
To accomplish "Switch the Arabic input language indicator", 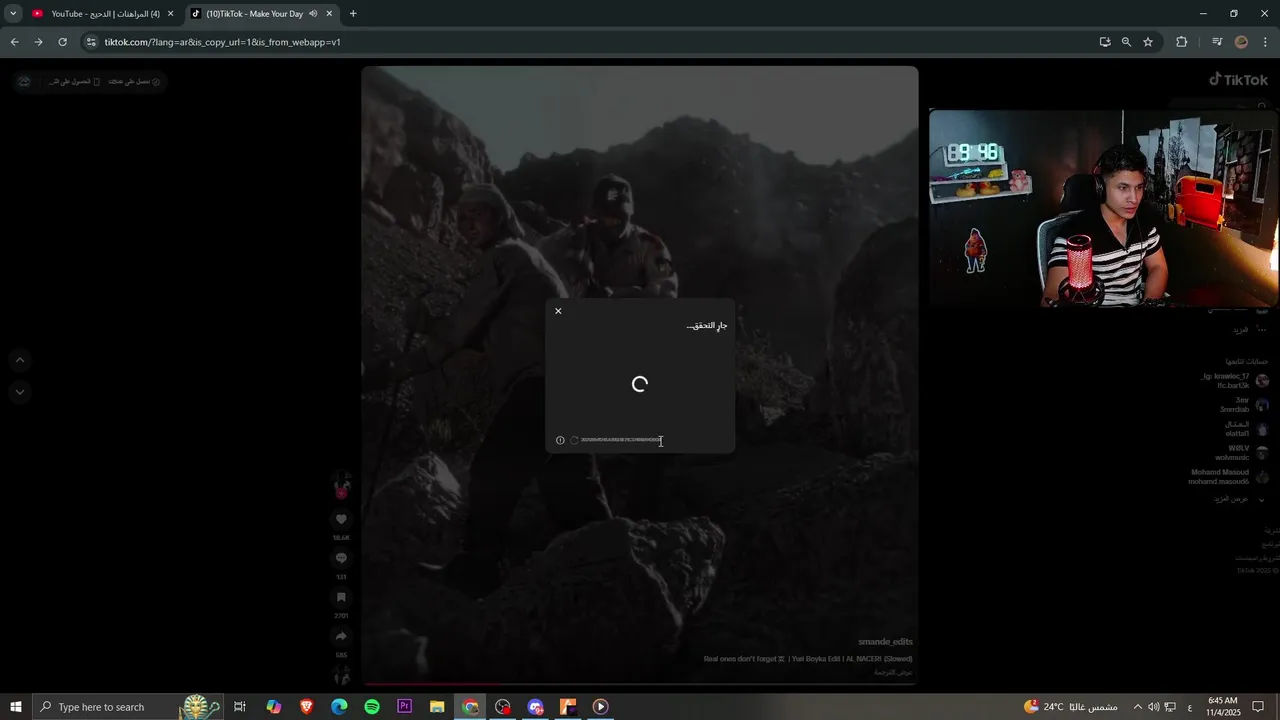I will 1189,707.
